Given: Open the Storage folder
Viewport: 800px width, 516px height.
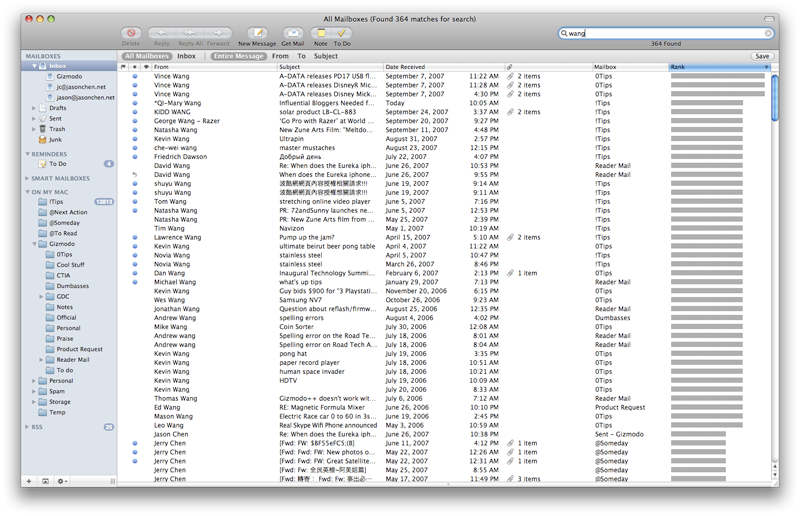Looking at the screenshot, I should pyautogui.click(x=55, y=402).
